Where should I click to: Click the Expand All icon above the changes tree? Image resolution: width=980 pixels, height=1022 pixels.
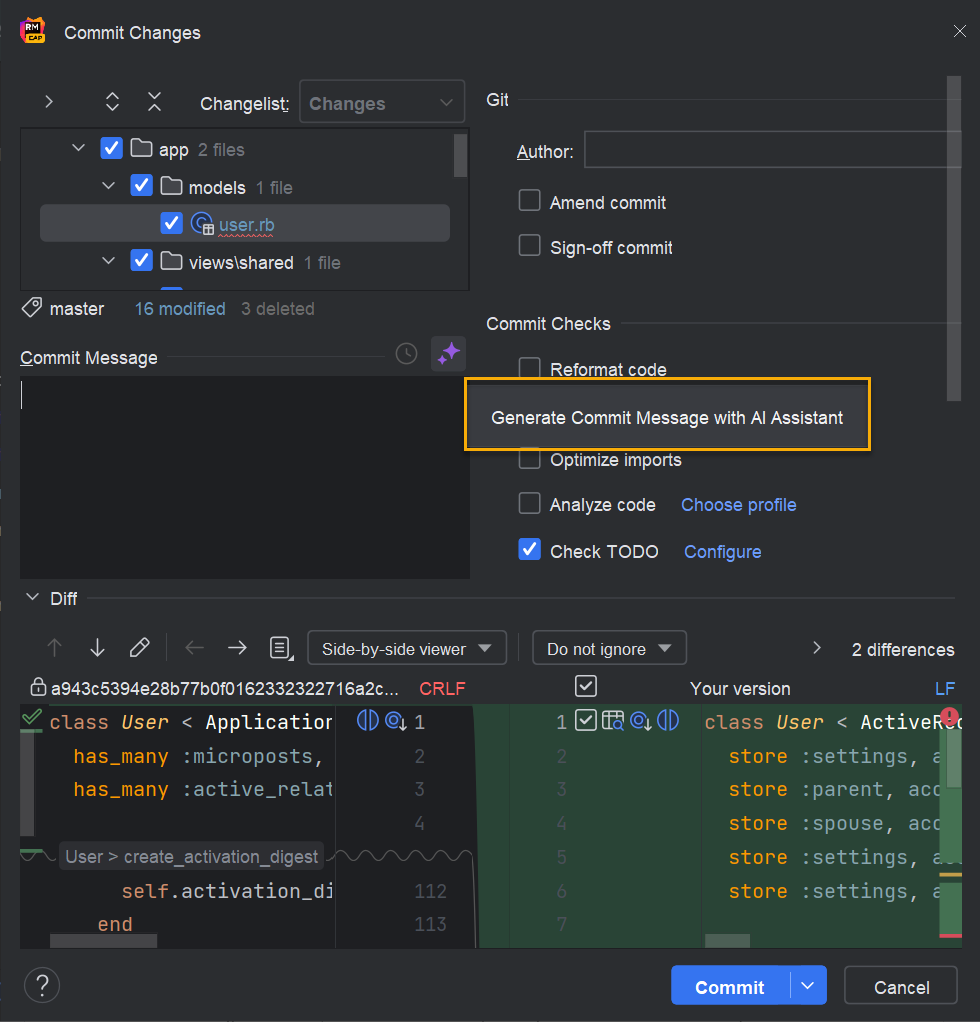[x=112, y=102]
